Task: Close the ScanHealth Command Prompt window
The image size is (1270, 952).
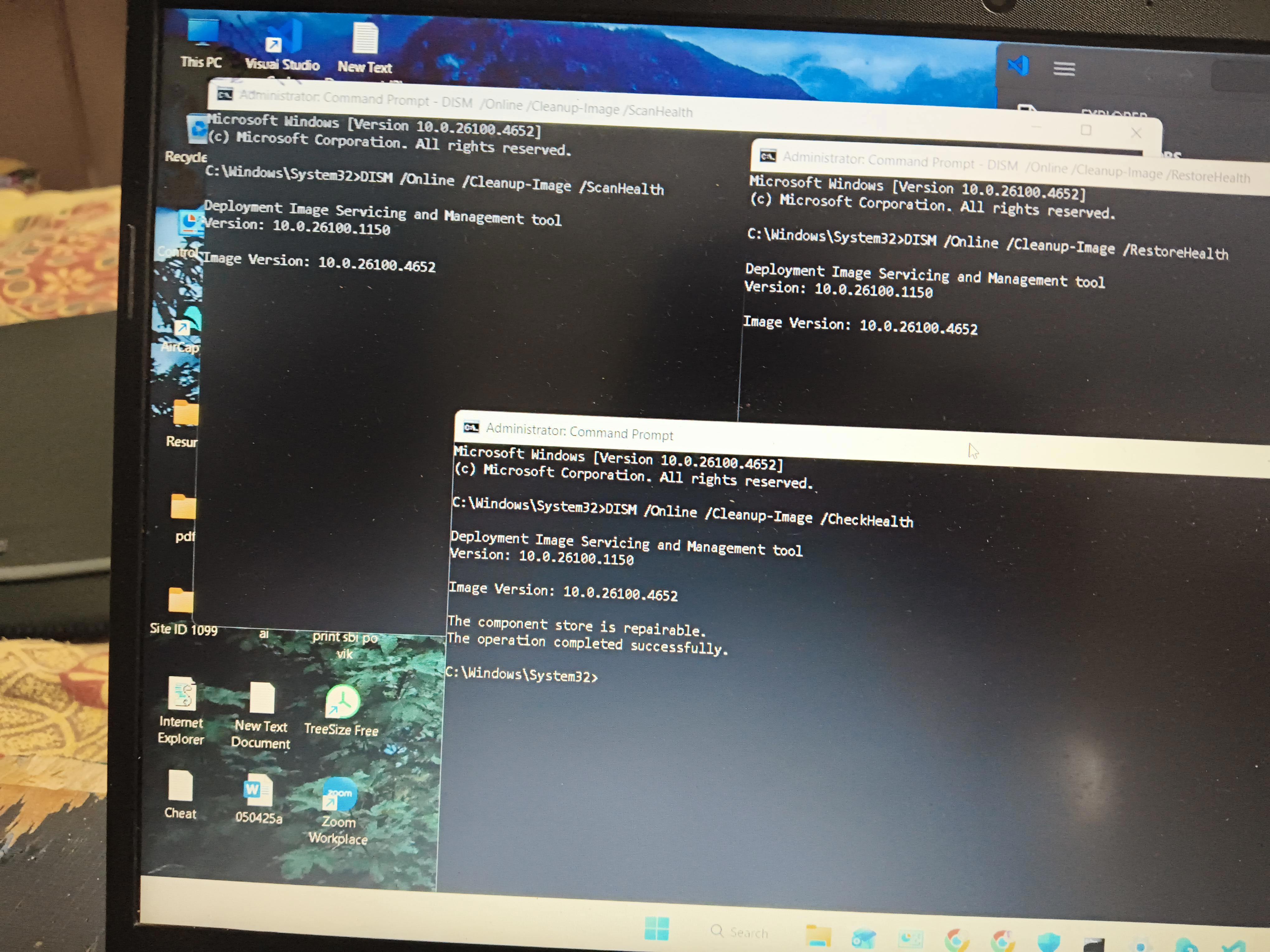Action: coord(1136,133)
